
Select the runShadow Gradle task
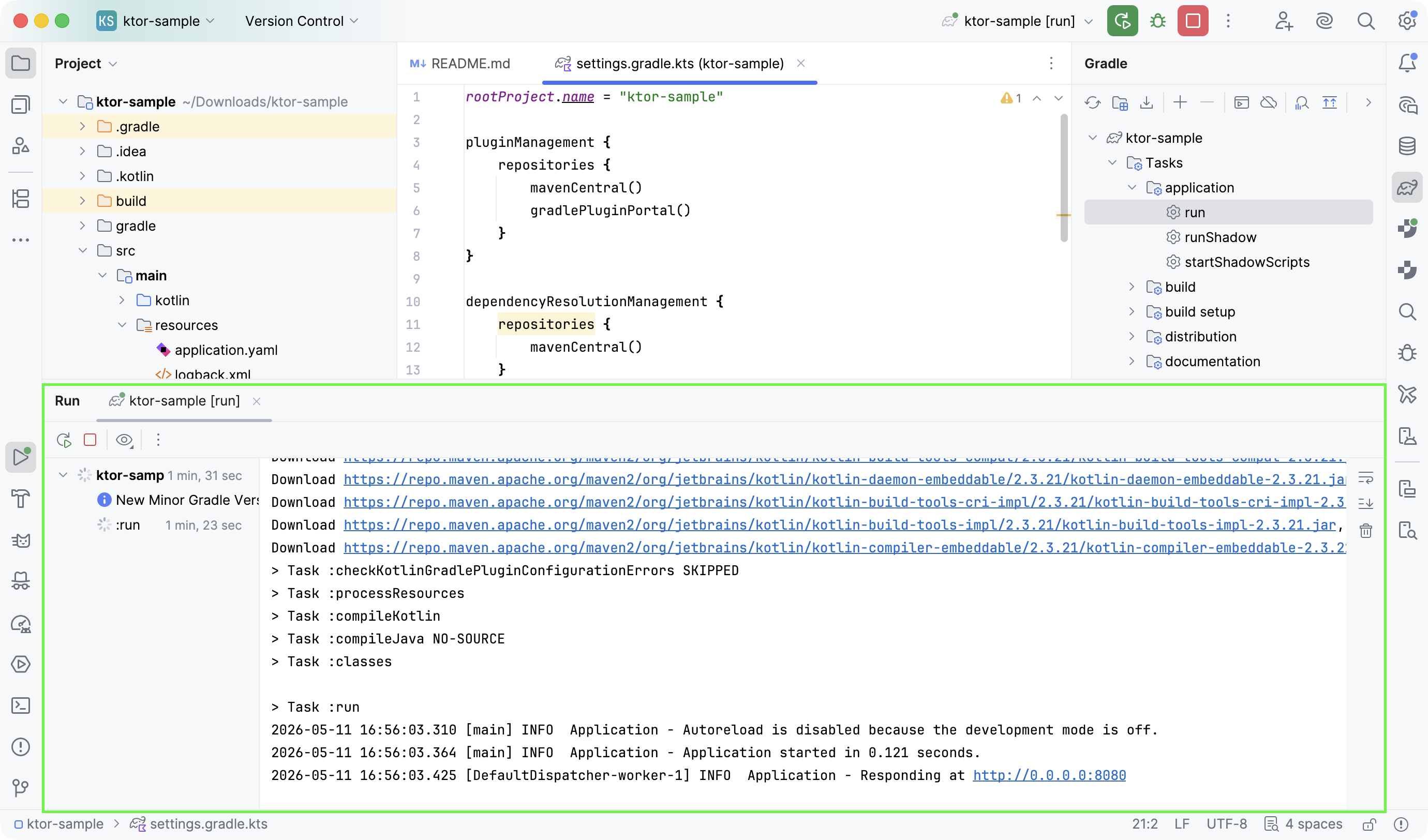tap(1220, 237)
